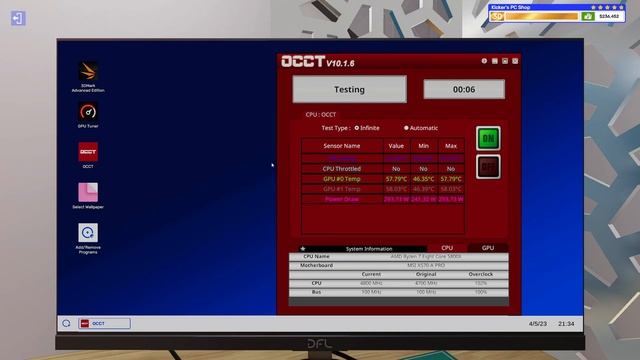The image size is (640, 360).
Task: Click the Sensor Name column header
Action: click(x=342, y=146)
